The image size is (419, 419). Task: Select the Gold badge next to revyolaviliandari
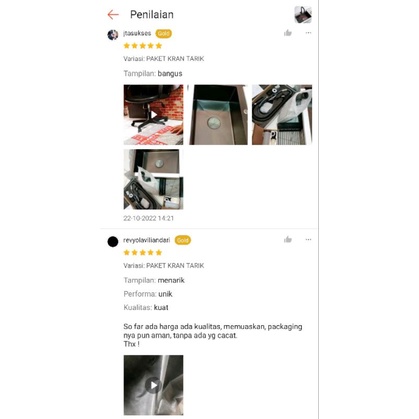point(183,240)
